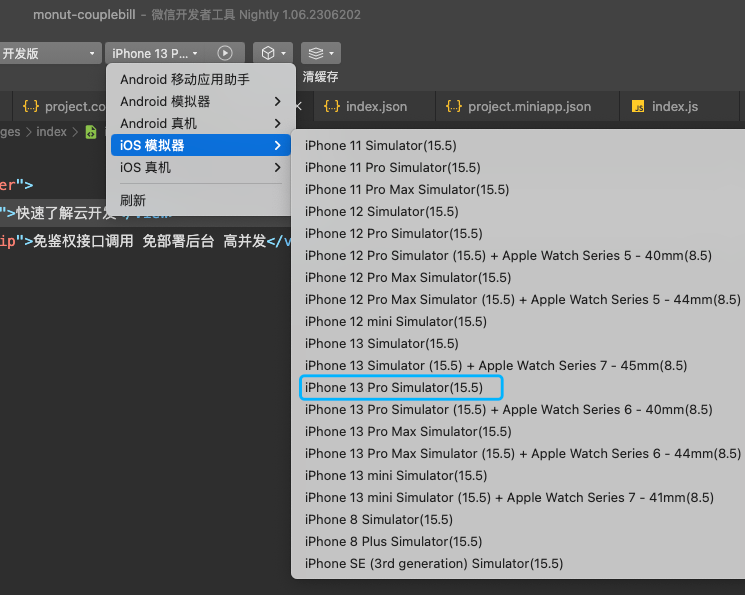Choose iPhone SE (3rd generation) Simulator(15.5)
745x595 pixels.
[x=518, y=564]
